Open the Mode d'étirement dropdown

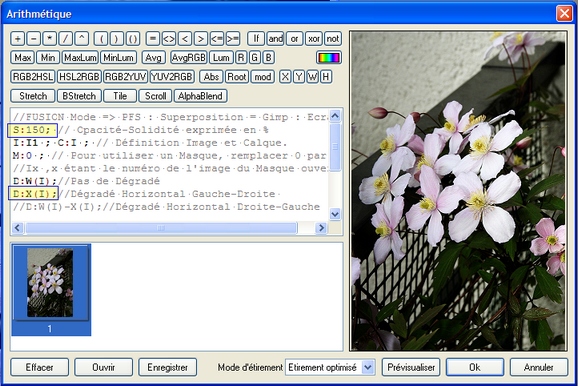[x=330, y=367]
